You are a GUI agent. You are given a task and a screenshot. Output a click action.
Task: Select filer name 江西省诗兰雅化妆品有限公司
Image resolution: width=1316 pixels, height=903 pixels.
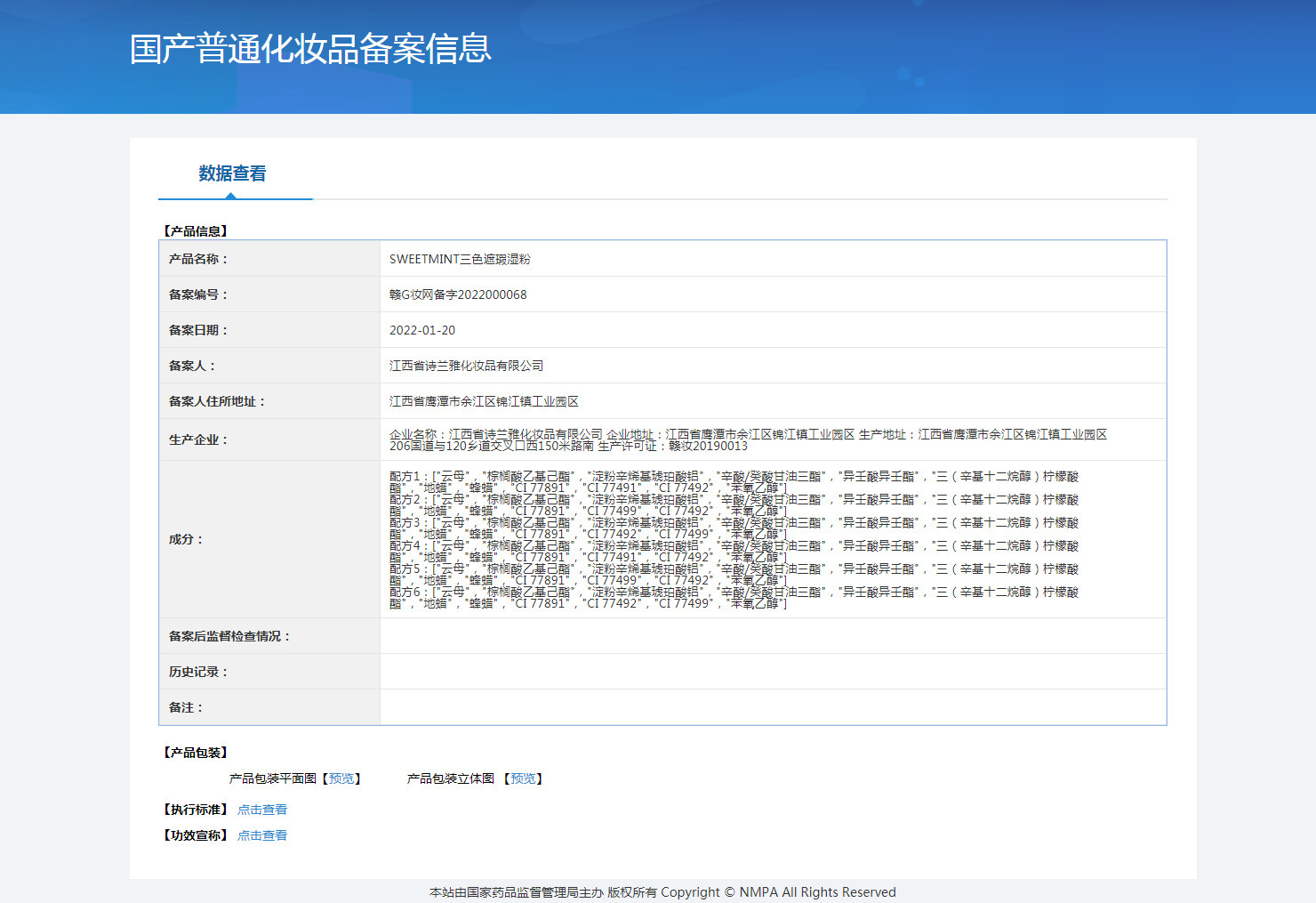pos(466,366)
